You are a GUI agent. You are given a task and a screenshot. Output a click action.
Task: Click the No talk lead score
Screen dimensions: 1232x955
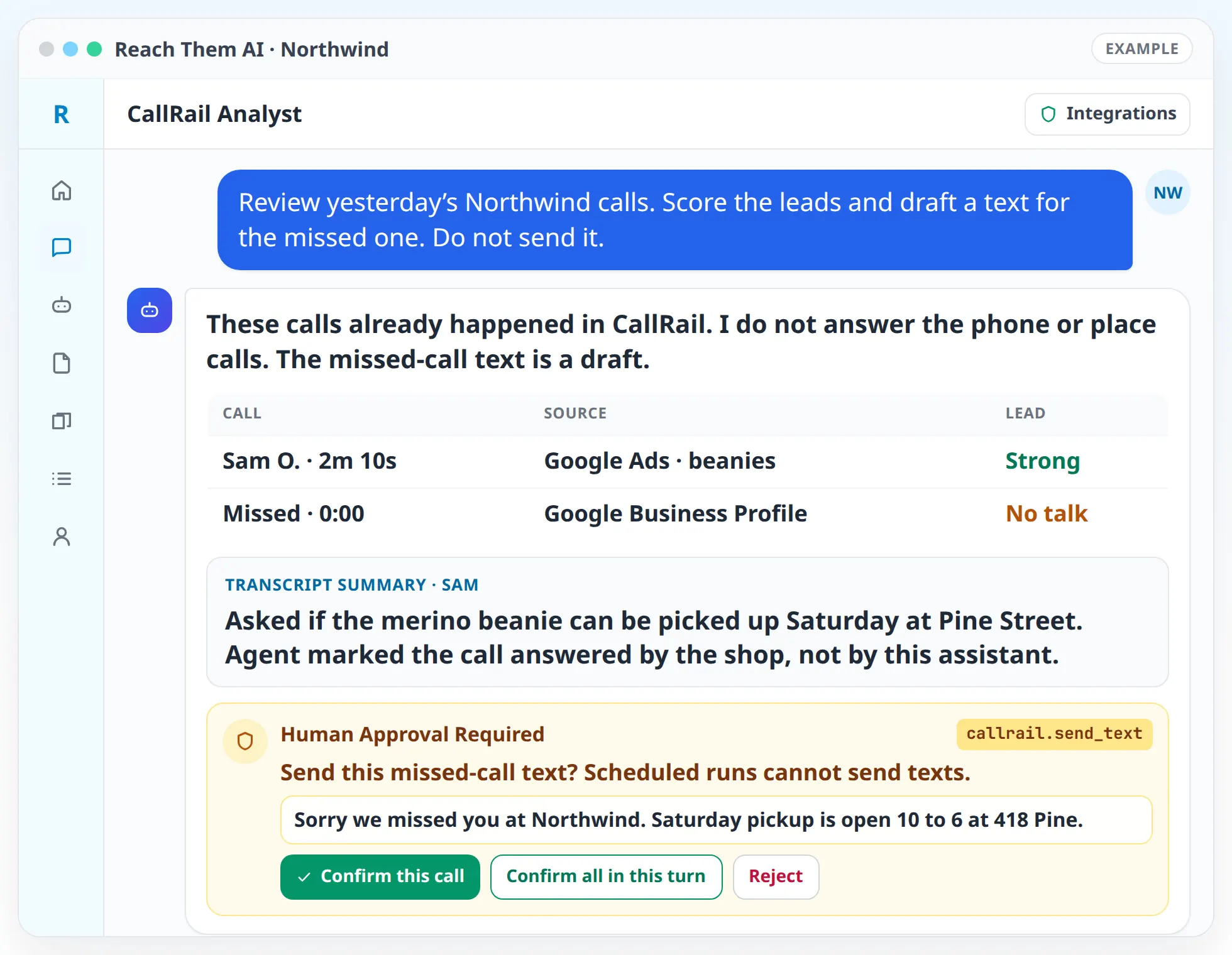(1046, 514)
